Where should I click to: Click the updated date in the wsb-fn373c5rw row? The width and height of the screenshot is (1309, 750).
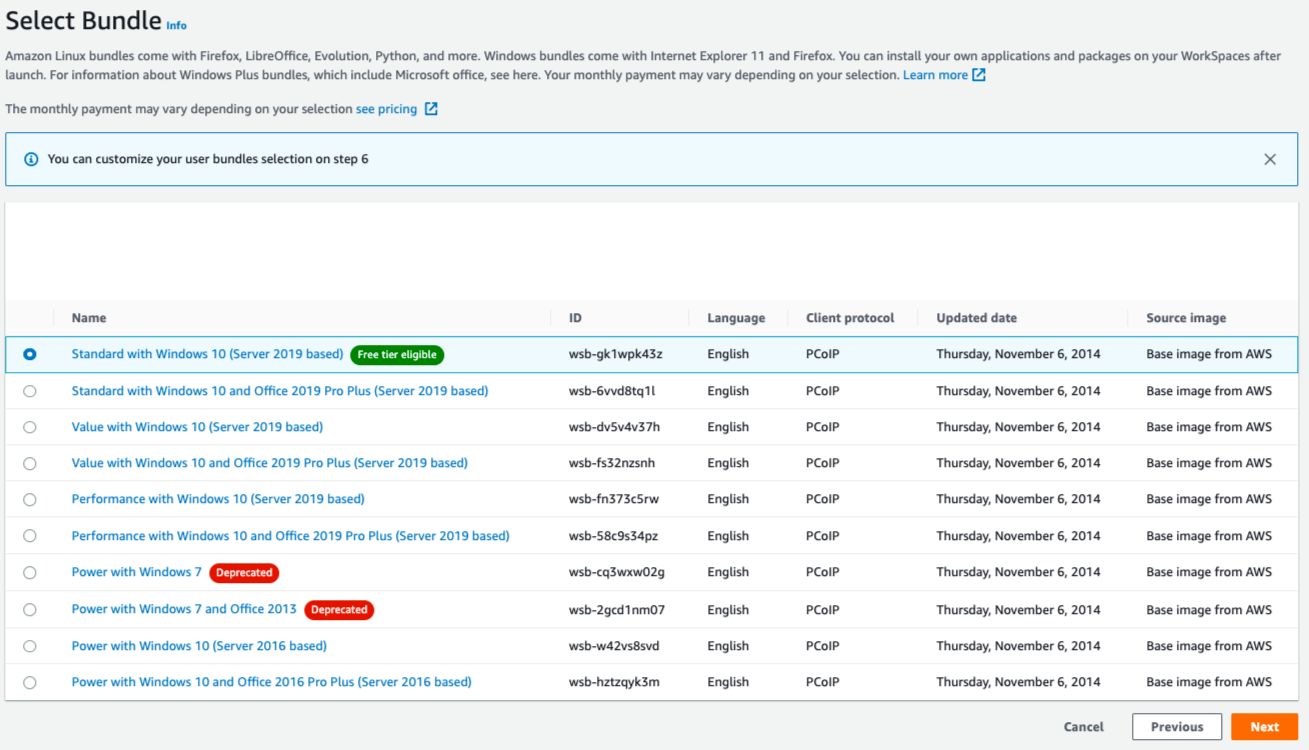pyautogui.click(x=1018, y=499)
